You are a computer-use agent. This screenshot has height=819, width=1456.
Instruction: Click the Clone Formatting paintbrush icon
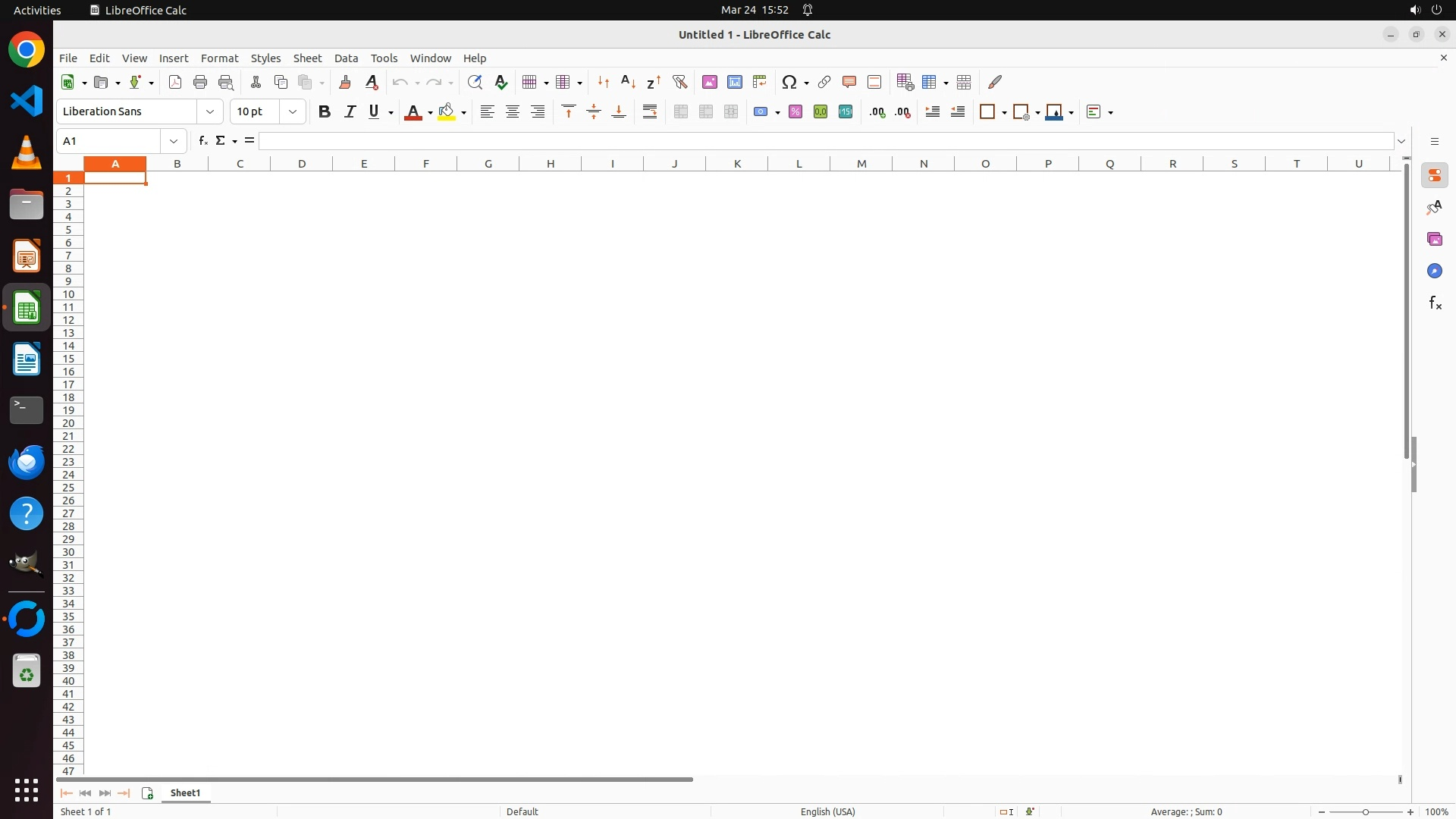(x=345, y=82)
